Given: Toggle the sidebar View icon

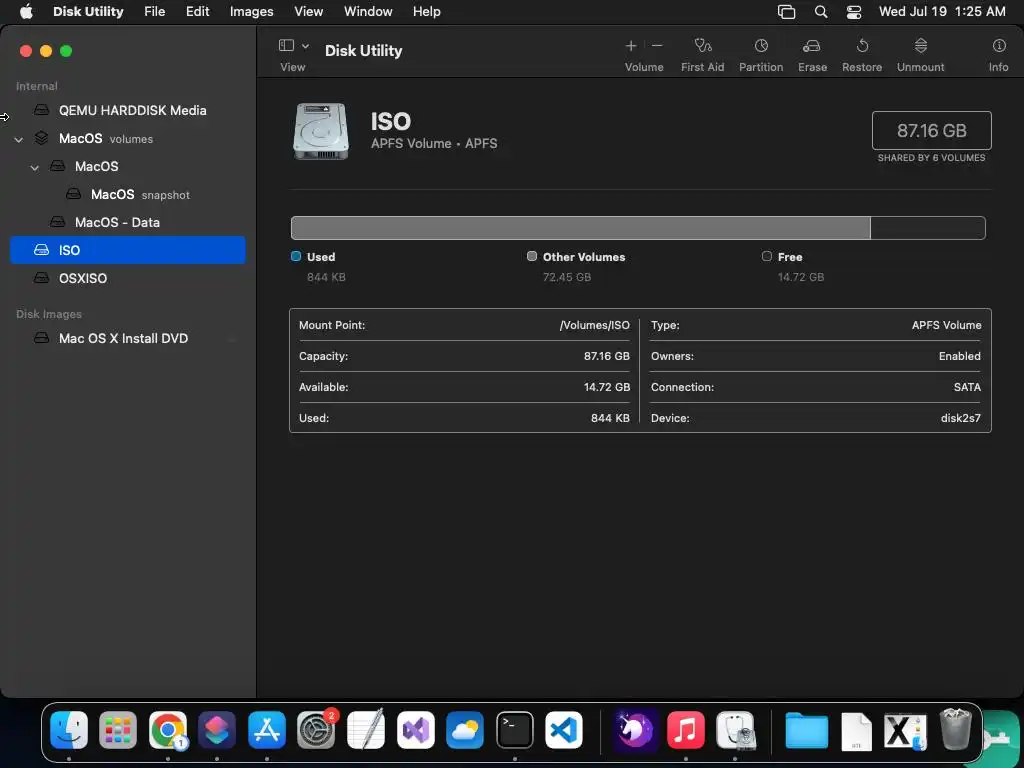Looking at the screenshot, I should (286, 45).
